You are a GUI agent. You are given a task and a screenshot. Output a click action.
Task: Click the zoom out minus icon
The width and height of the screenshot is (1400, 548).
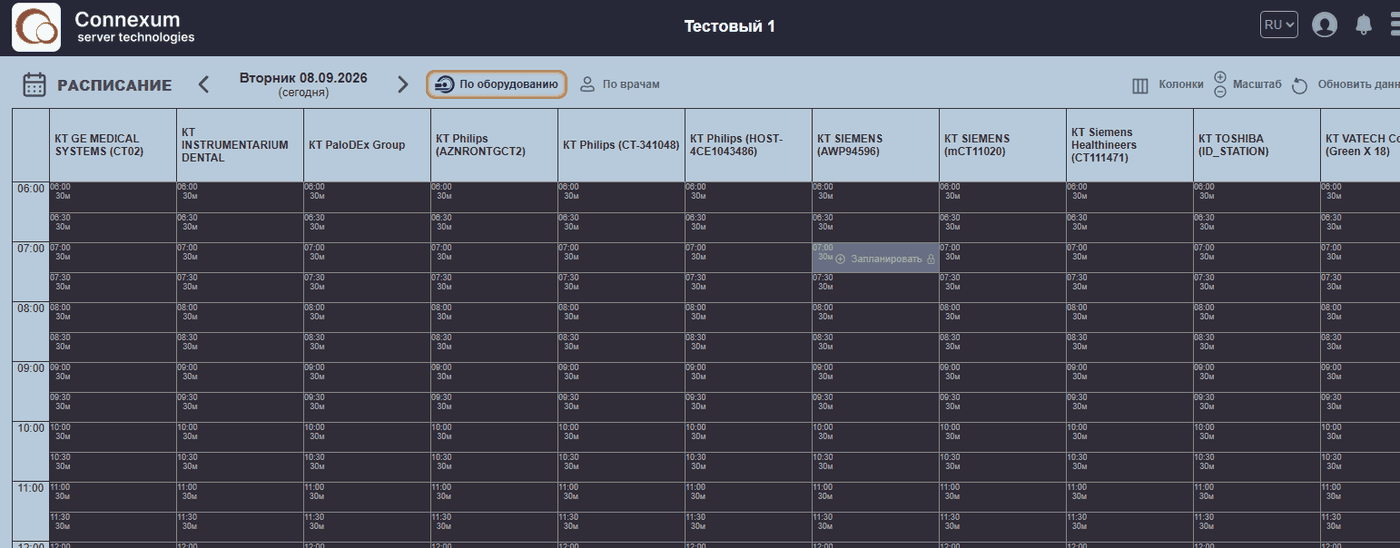pos(1220,92)
